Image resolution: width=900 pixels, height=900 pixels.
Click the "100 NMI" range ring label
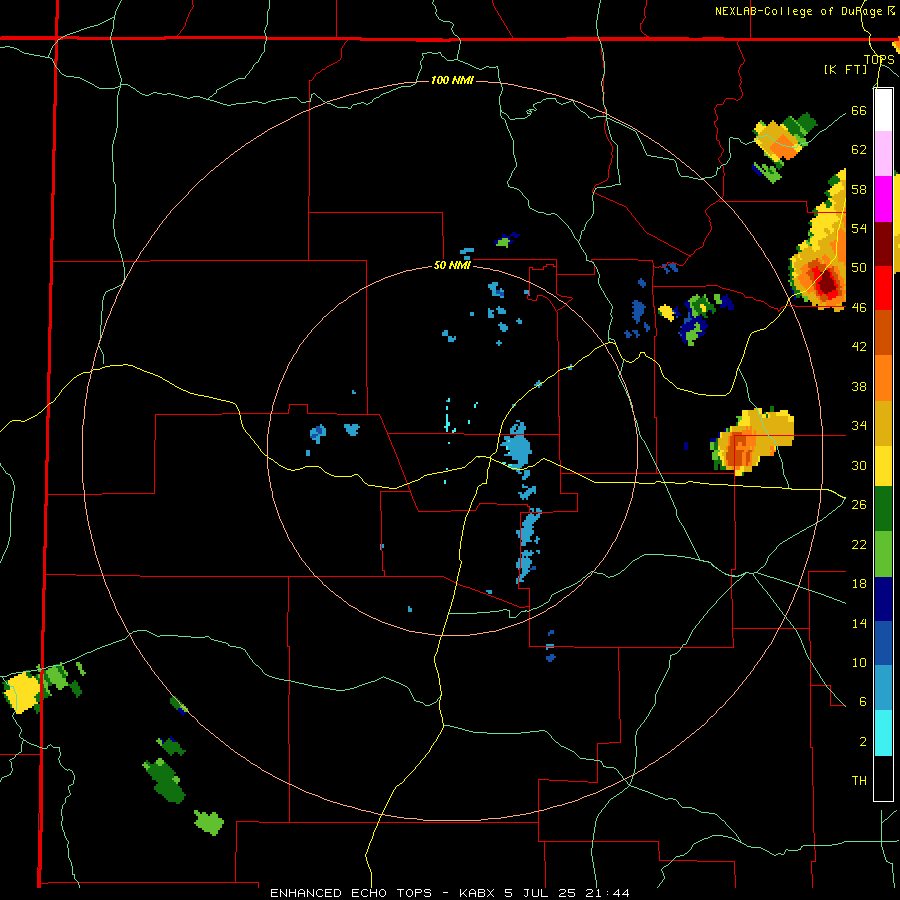[x=452, y=80]
